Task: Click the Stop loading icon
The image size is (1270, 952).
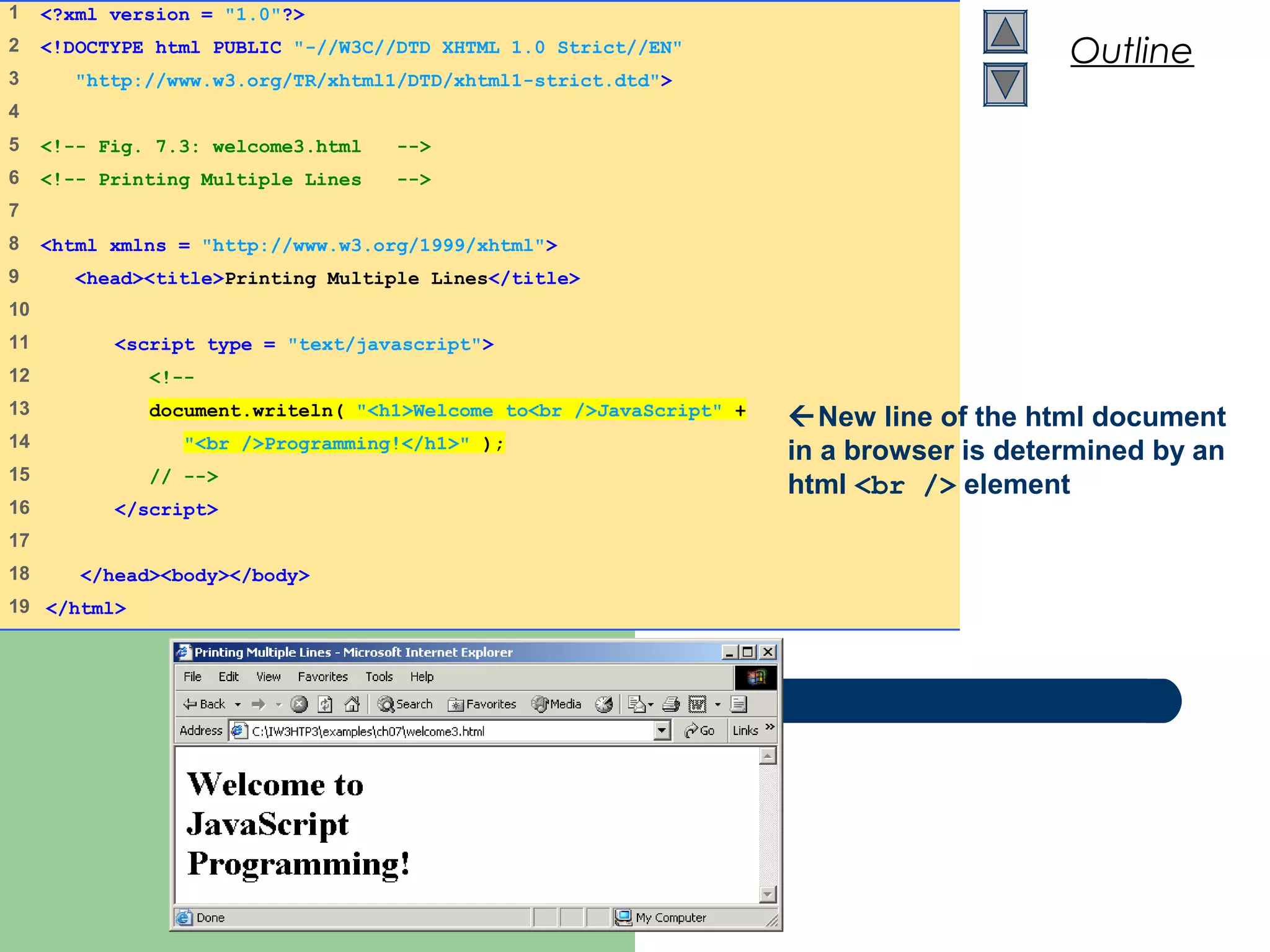Action: (x=299, y=704)
